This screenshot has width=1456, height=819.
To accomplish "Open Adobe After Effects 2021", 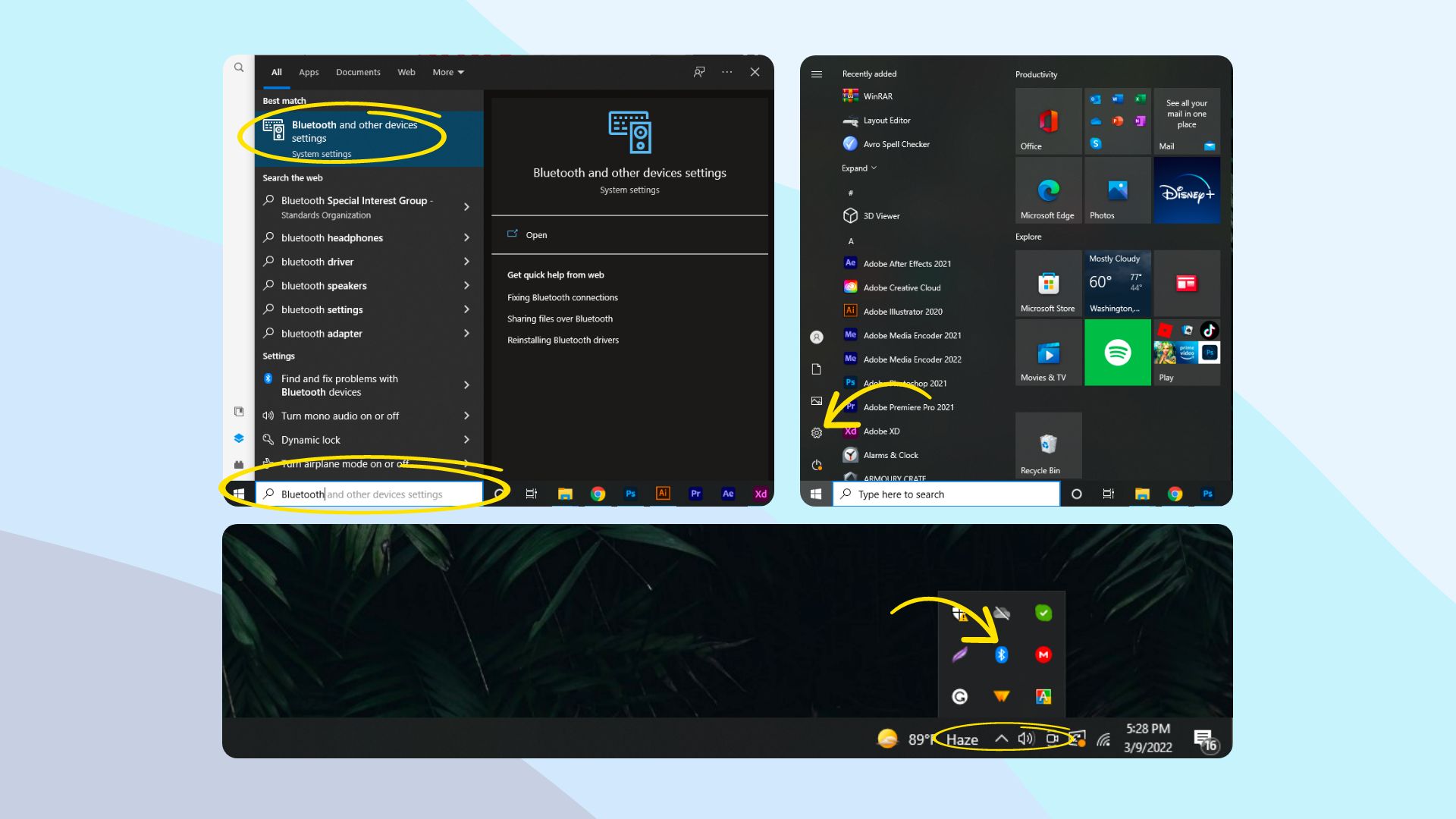I will point(905,263).
